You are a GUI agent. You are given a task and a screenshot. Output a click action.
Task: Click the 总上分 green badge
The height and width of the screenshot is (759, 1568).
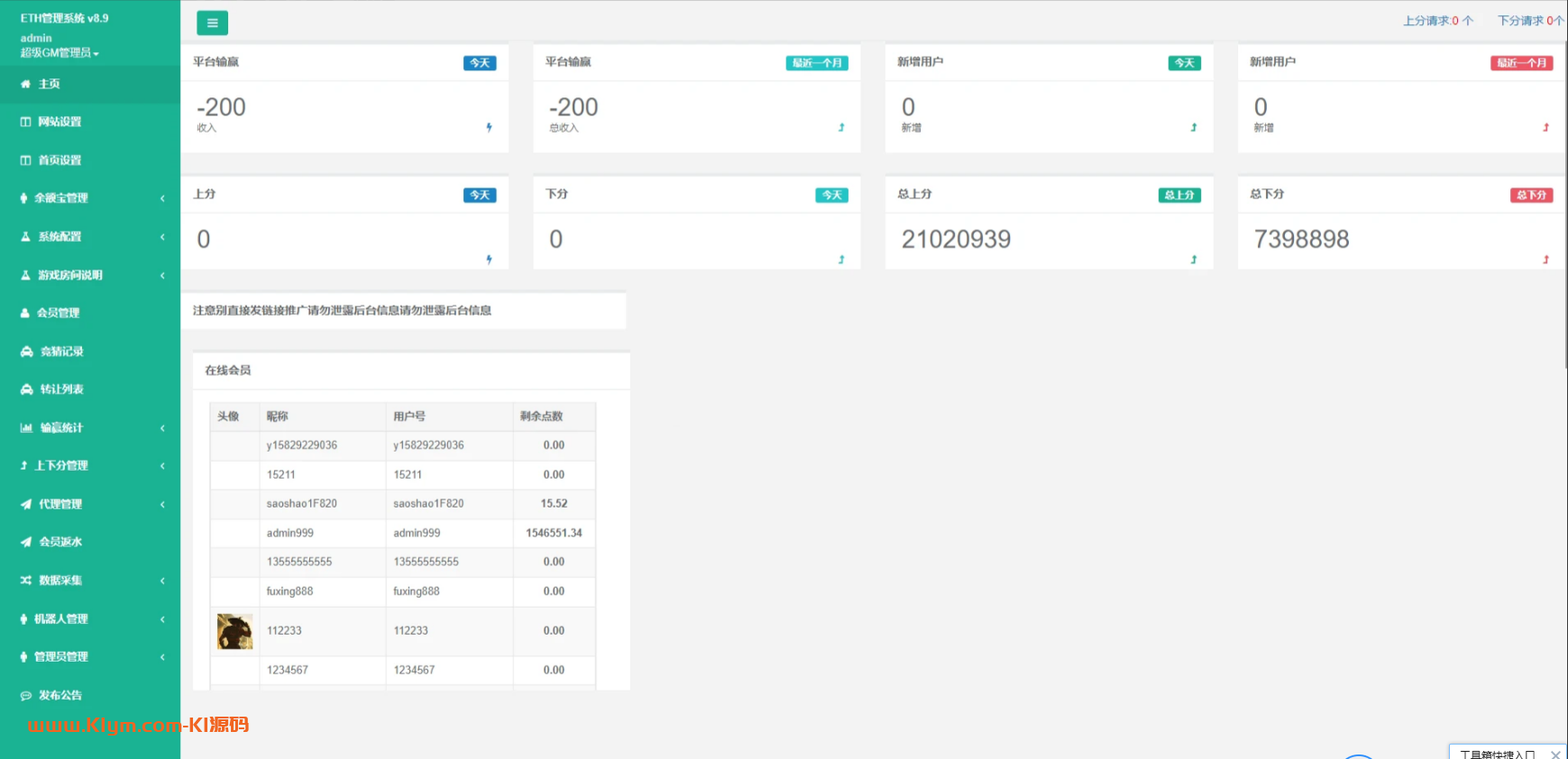pos(1179,195)
